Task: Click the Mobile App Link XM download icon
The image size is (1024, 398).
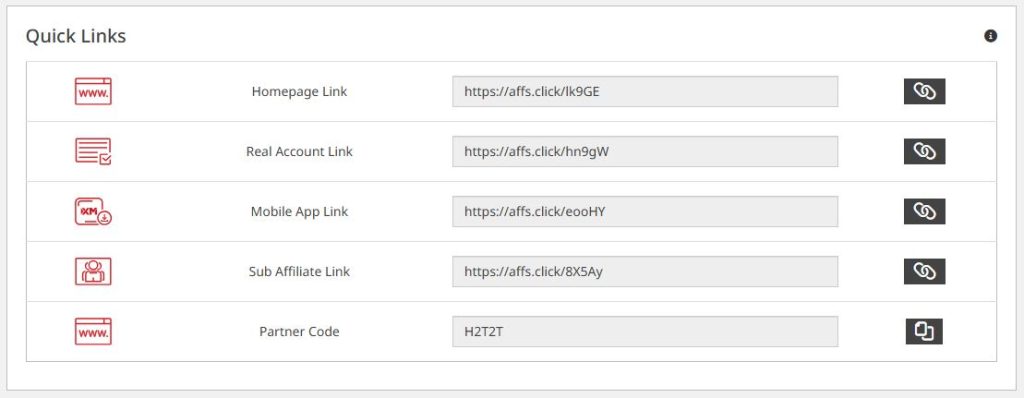Action: (93, 212)
